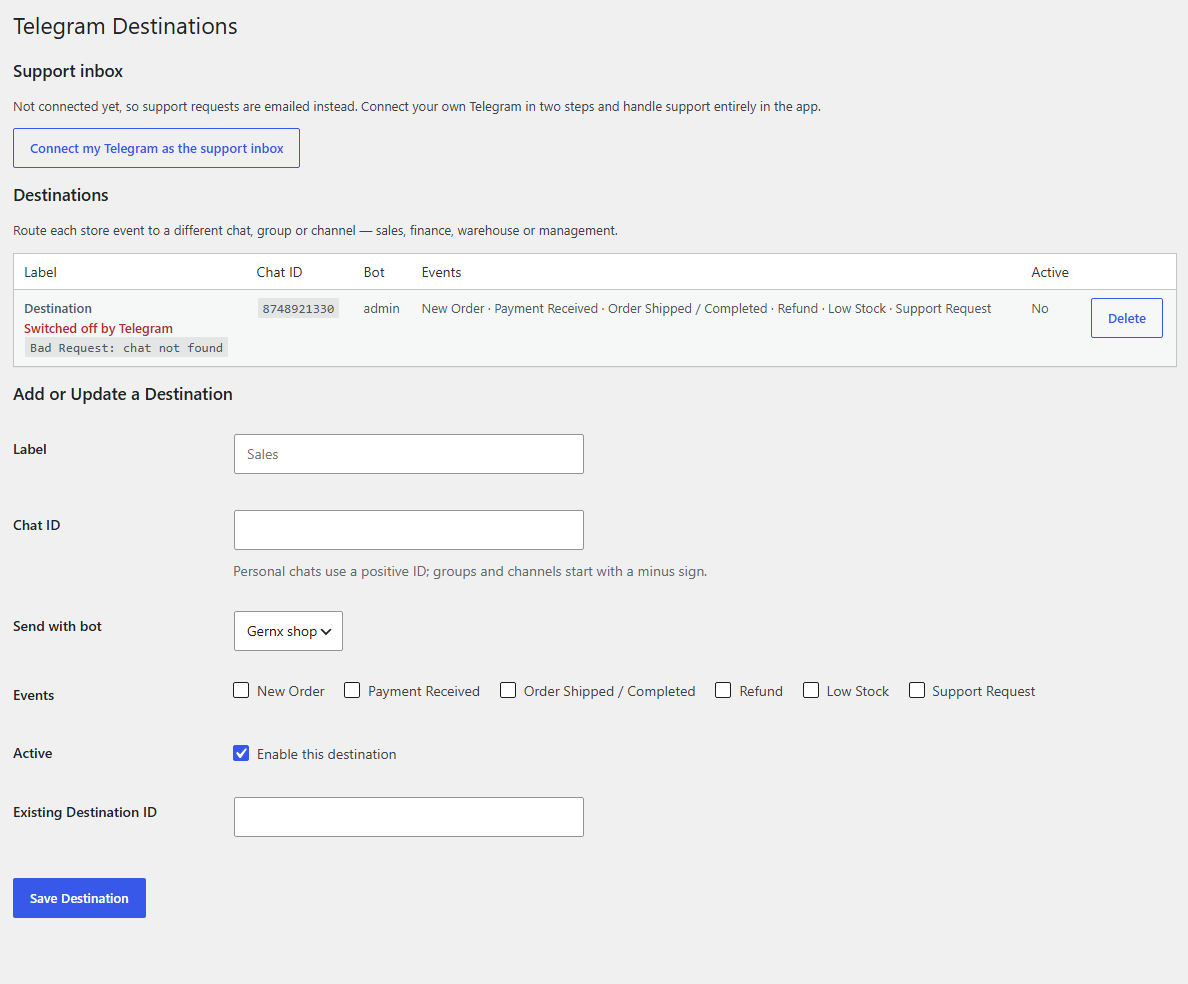
Task: Focus the Label input field
Action: coord(408,454)
